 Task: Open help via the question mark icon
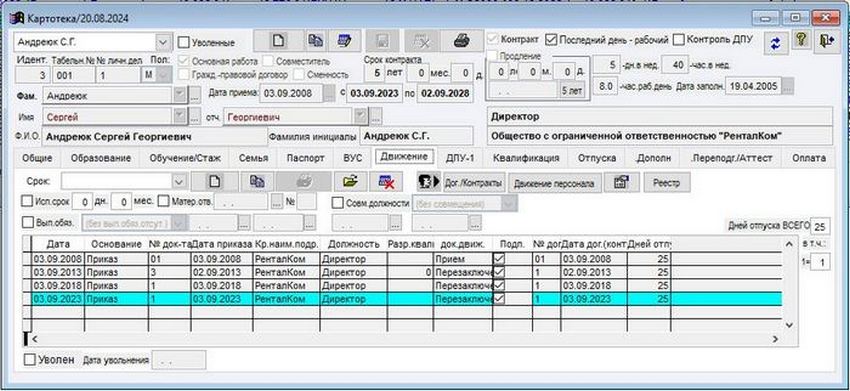click(x=801, y=41)
